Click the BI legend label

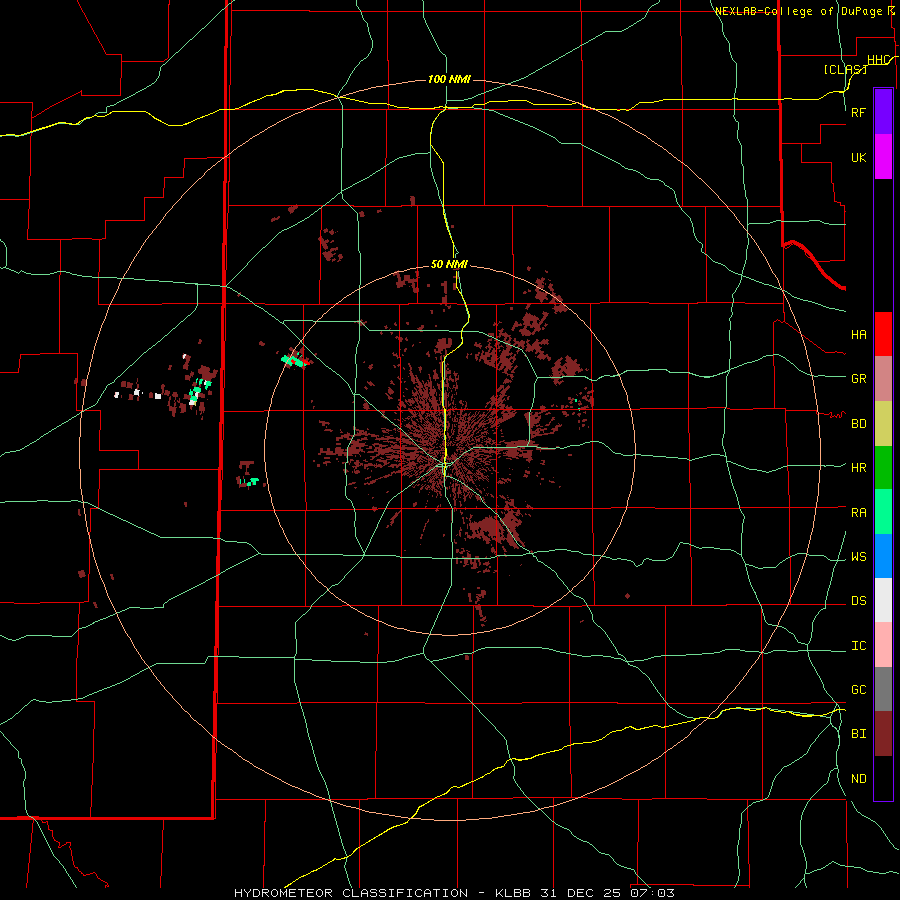(x=858, y=734)
